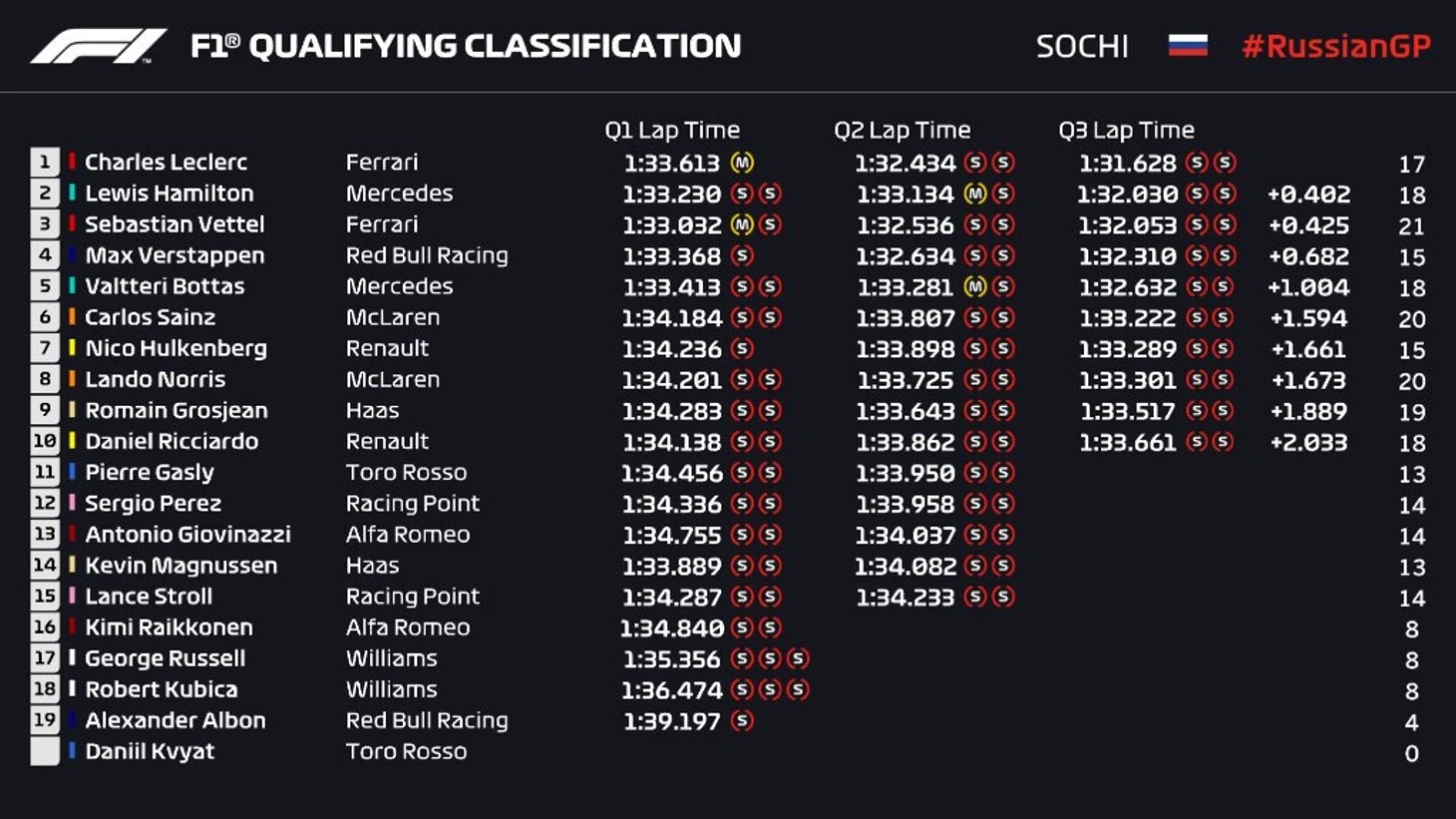Click the soft tyre icon beside Albon's Q1 time
The height and width of the screenshot is (819, 1456).
742,721
